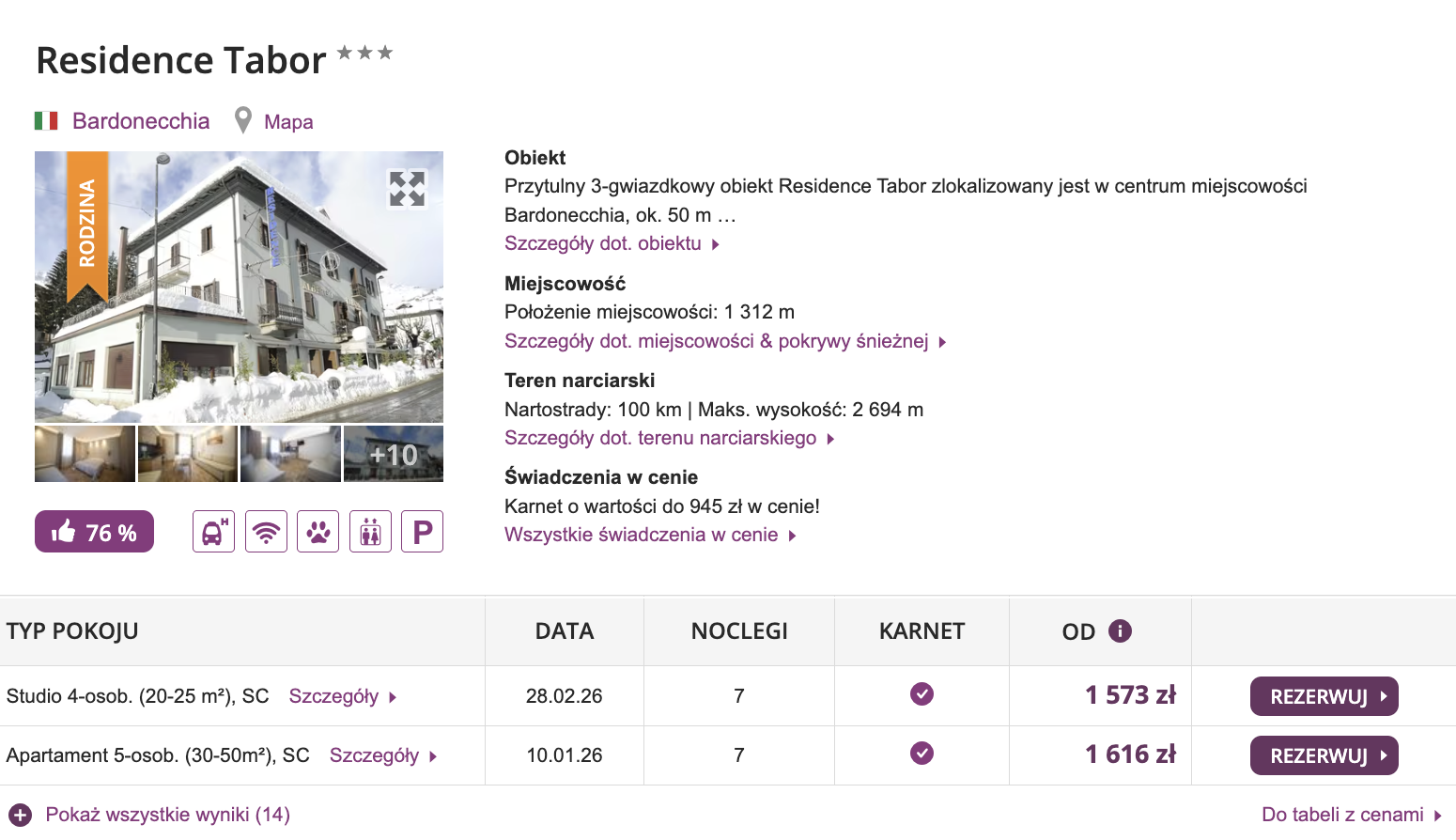Click the paw icon for pet-friendly info

point(318,531)
